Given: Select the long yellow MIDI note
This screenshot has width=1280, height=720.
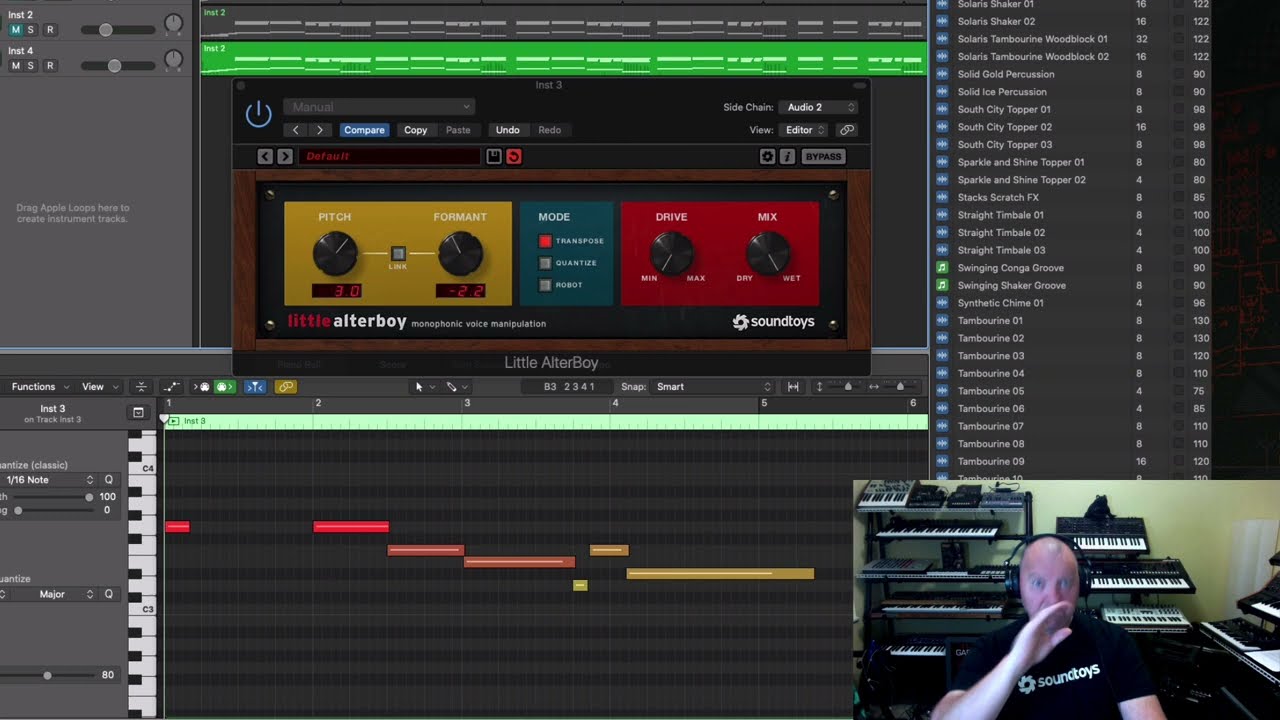Looking at the screenshot, I should pyautogui.click(x=720, y=574).
